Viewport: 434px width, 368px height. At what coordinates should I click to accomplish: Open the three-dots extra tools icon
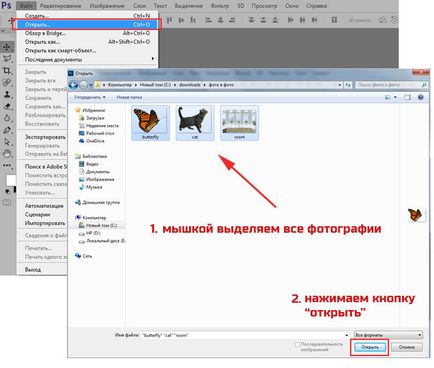pos(7,165)
